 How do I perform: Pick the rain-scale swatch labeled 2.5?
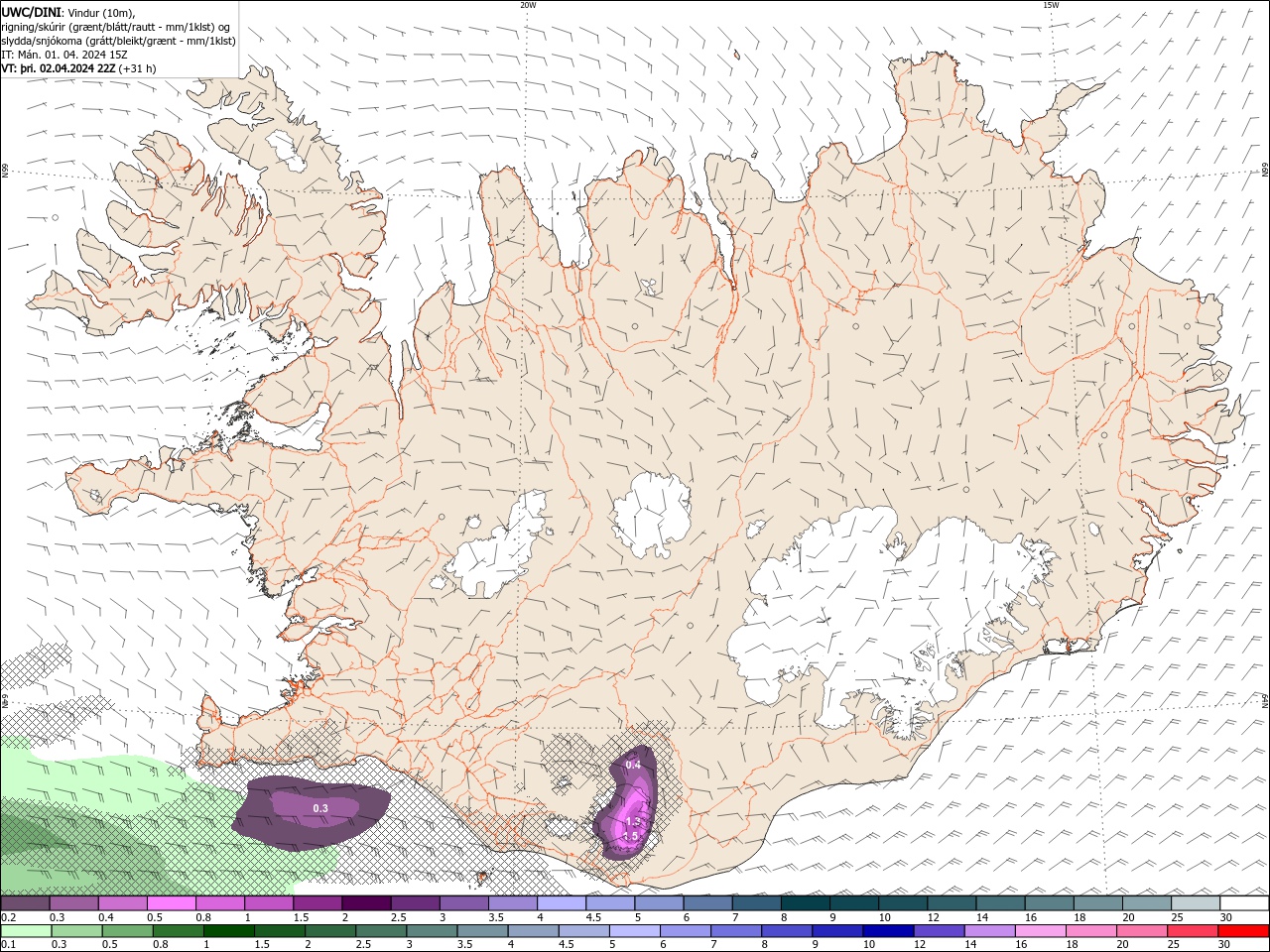[x=381, y=931]
